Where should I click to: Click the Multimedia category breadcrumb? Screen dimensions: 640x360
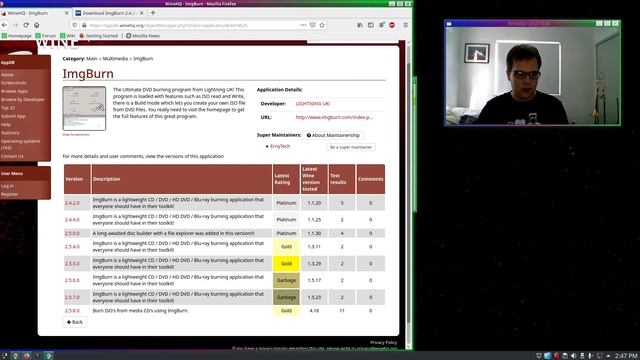(115, 59)
